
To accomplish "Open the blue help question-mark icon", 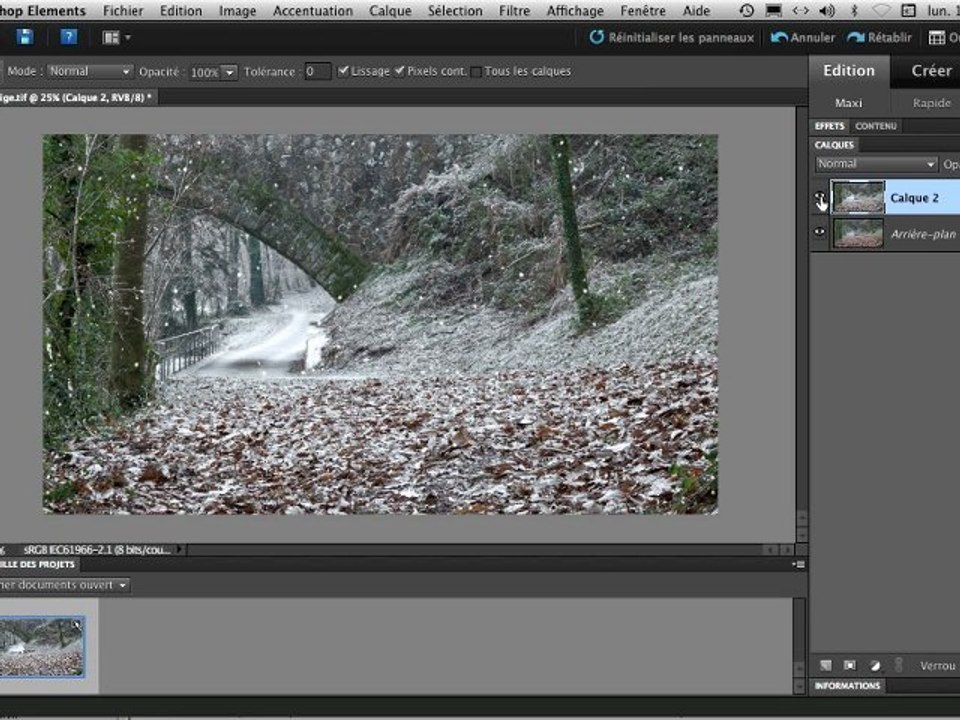I will 69,37.
